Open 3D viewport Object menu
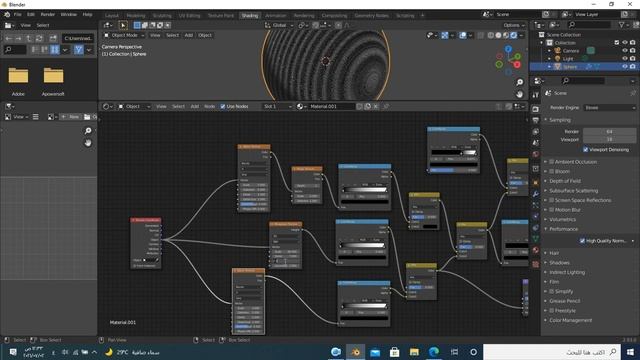This screenshot has height=360, width=640. tap(205, 36)
